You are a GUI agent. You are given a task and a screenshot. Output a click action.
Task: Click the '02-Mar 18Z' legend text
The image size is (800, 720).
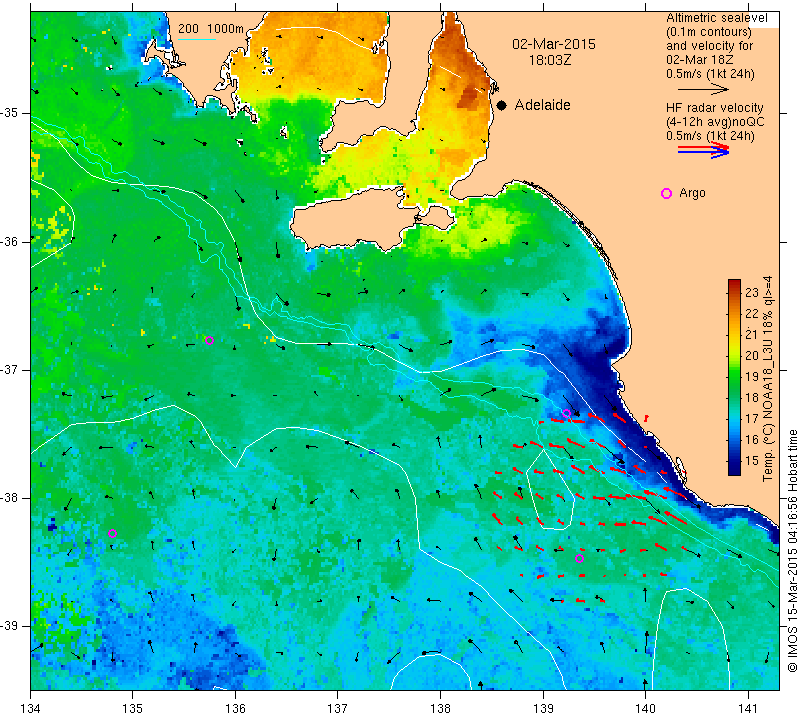[x=699, y=60]
